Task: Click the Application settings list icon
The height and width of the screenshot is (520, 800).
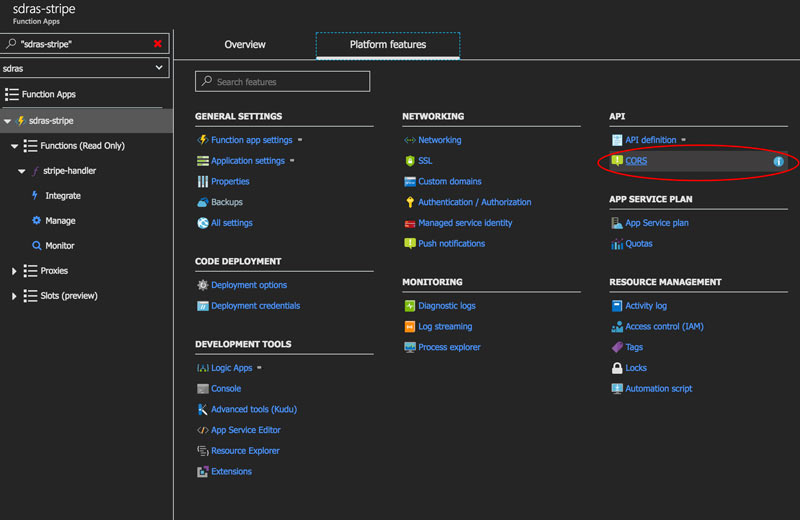Action: (x=203, y=161)
